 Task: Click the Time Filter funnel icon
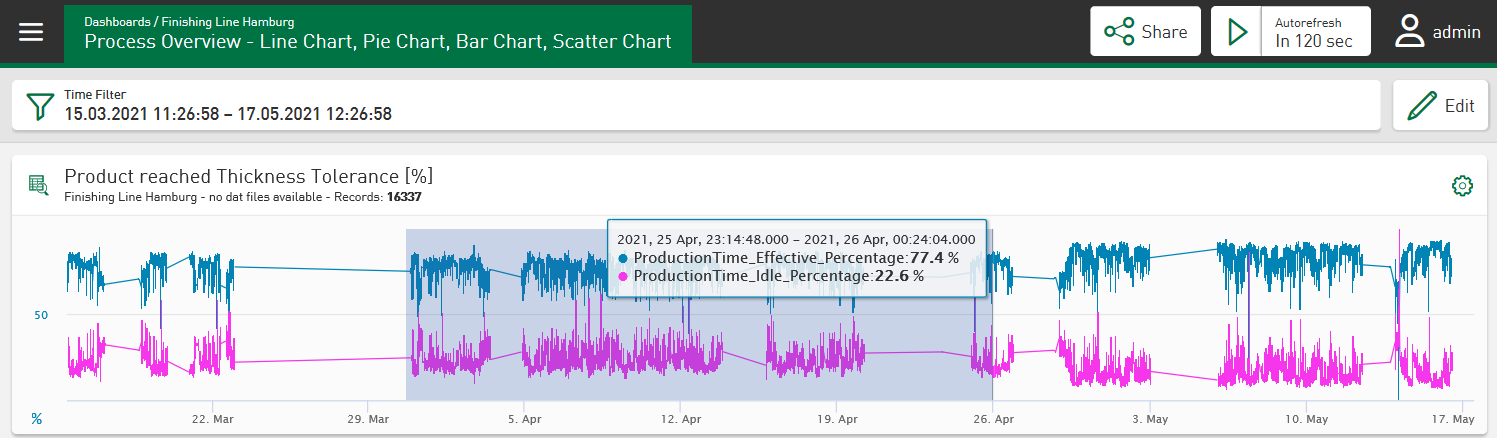[39, 106]
